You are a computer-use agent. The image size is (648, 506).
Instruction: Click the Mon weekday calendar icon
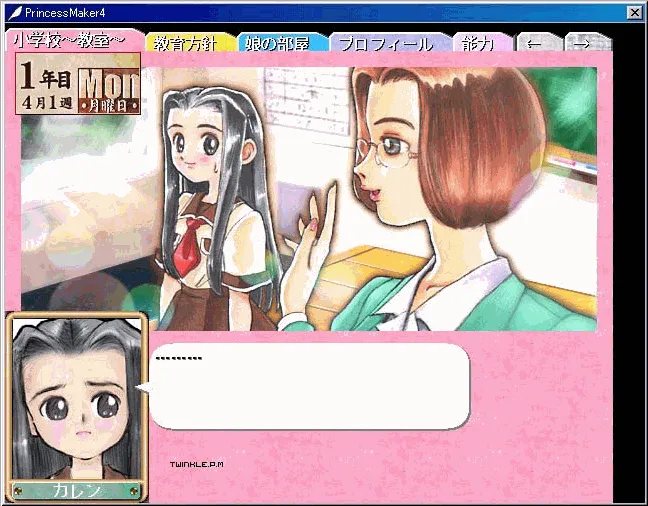(x=108, y=90)
